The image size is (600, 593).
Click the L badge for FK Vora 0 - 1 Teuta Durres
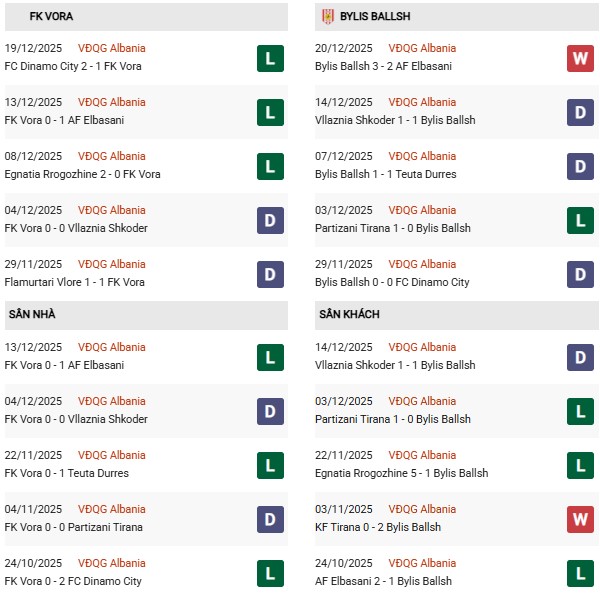point(270,465)
